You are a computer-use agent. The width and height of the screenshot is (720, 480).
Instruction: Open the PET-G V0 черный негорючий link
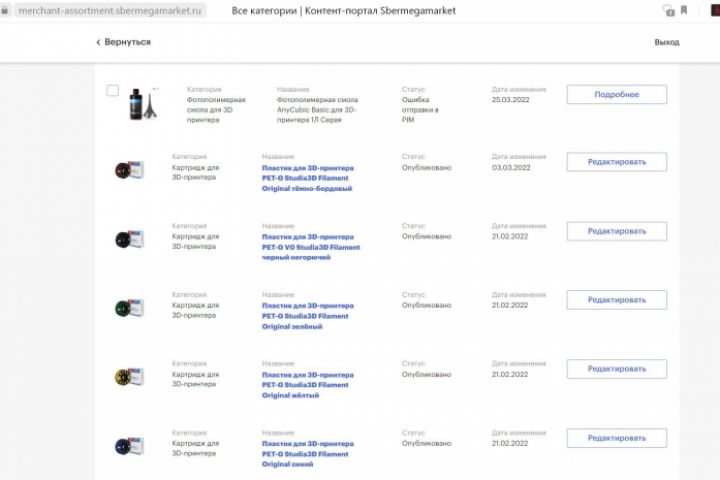[311, 247]
